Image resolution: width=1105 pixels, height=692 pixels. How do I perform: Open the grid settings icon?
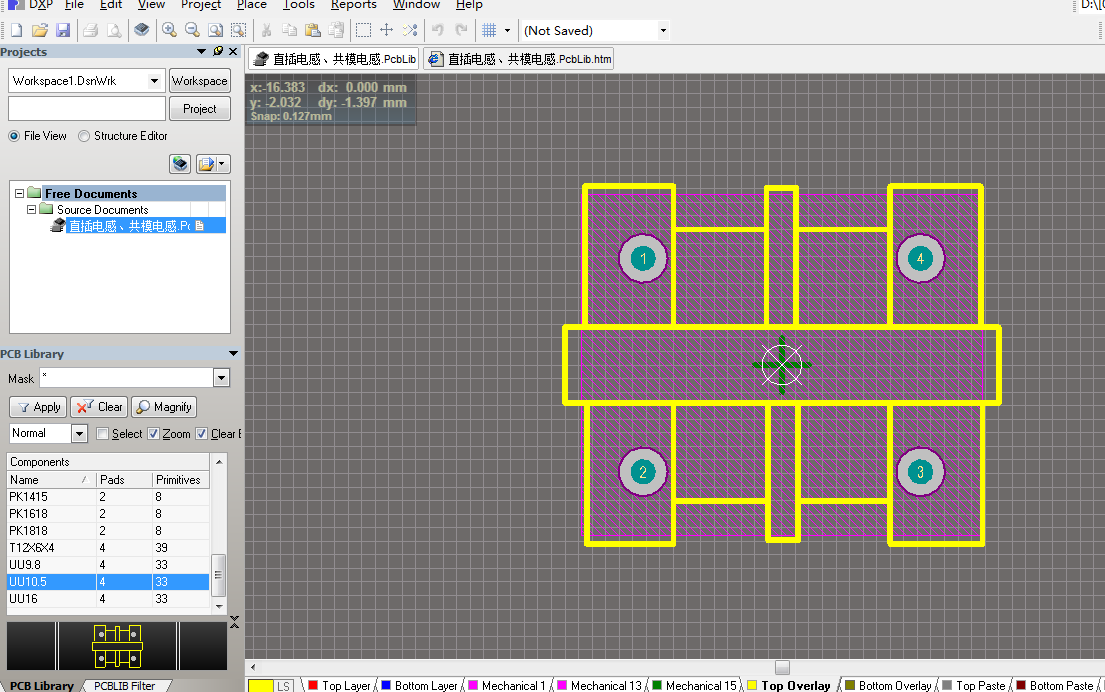489,30
